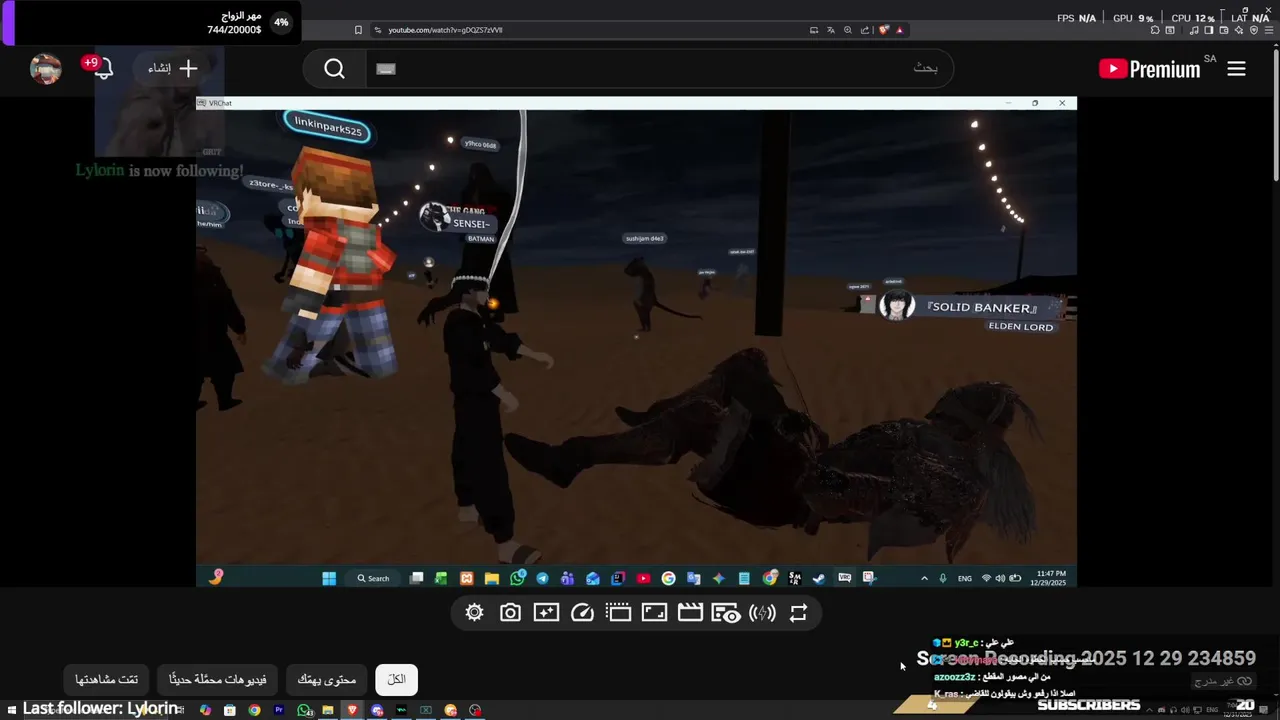The height and width of the screenshot is (720, 1280).
Task: Open Brave Wallet icon in toolbar
Action: (1224, 30)
